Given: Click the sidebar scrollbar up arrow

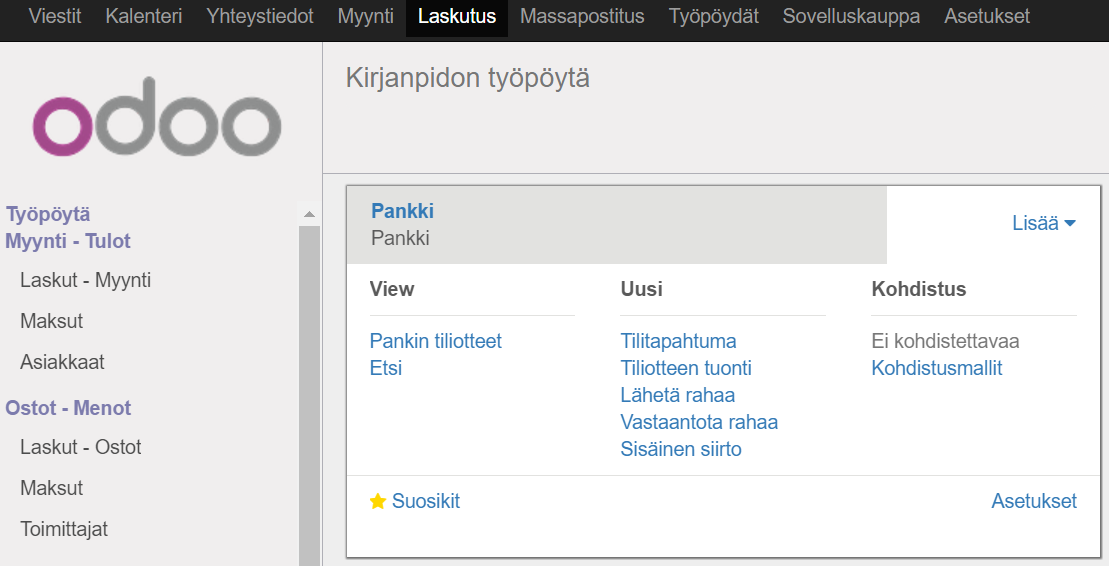Looking at the screenshot, I should (x=309, y=214).
